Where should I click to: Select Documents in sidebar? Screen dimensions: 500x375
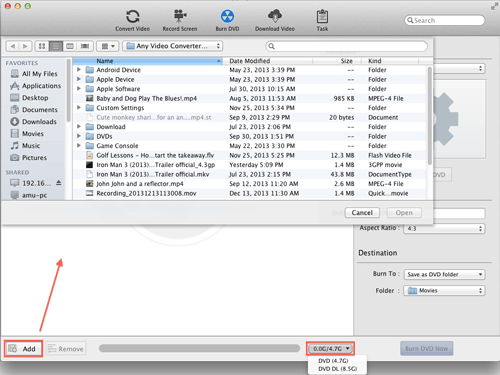pyautogui.click(x=34, y=110)
